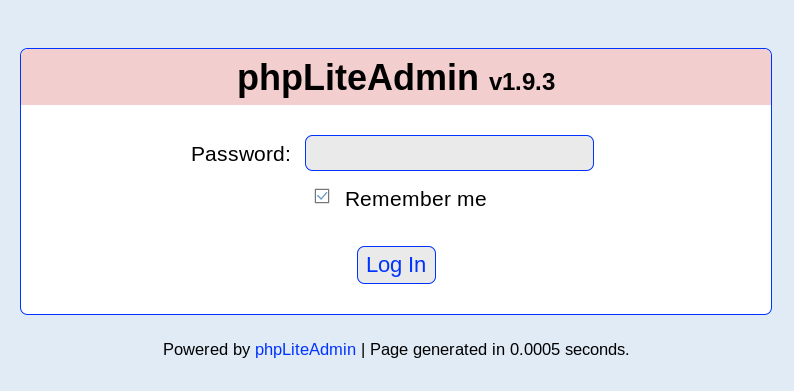
Task: Select the blue-bordered Log In button
Action: click(396, 265)
